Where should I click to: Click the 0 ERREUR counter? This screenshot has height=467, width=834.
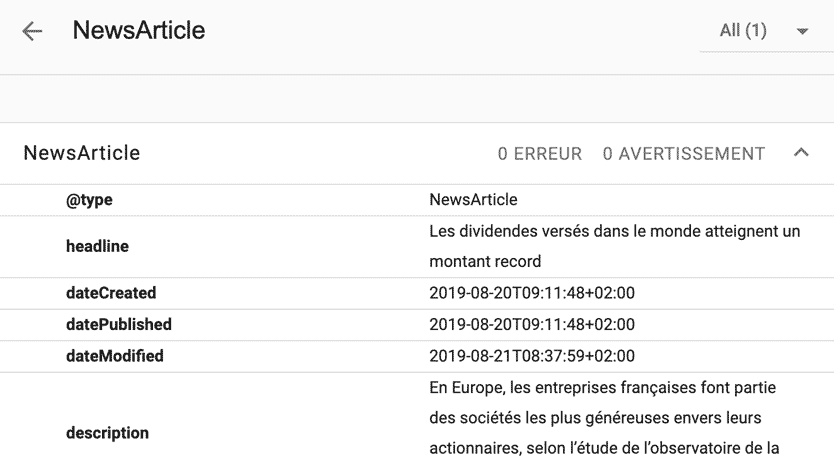[540, 154]
